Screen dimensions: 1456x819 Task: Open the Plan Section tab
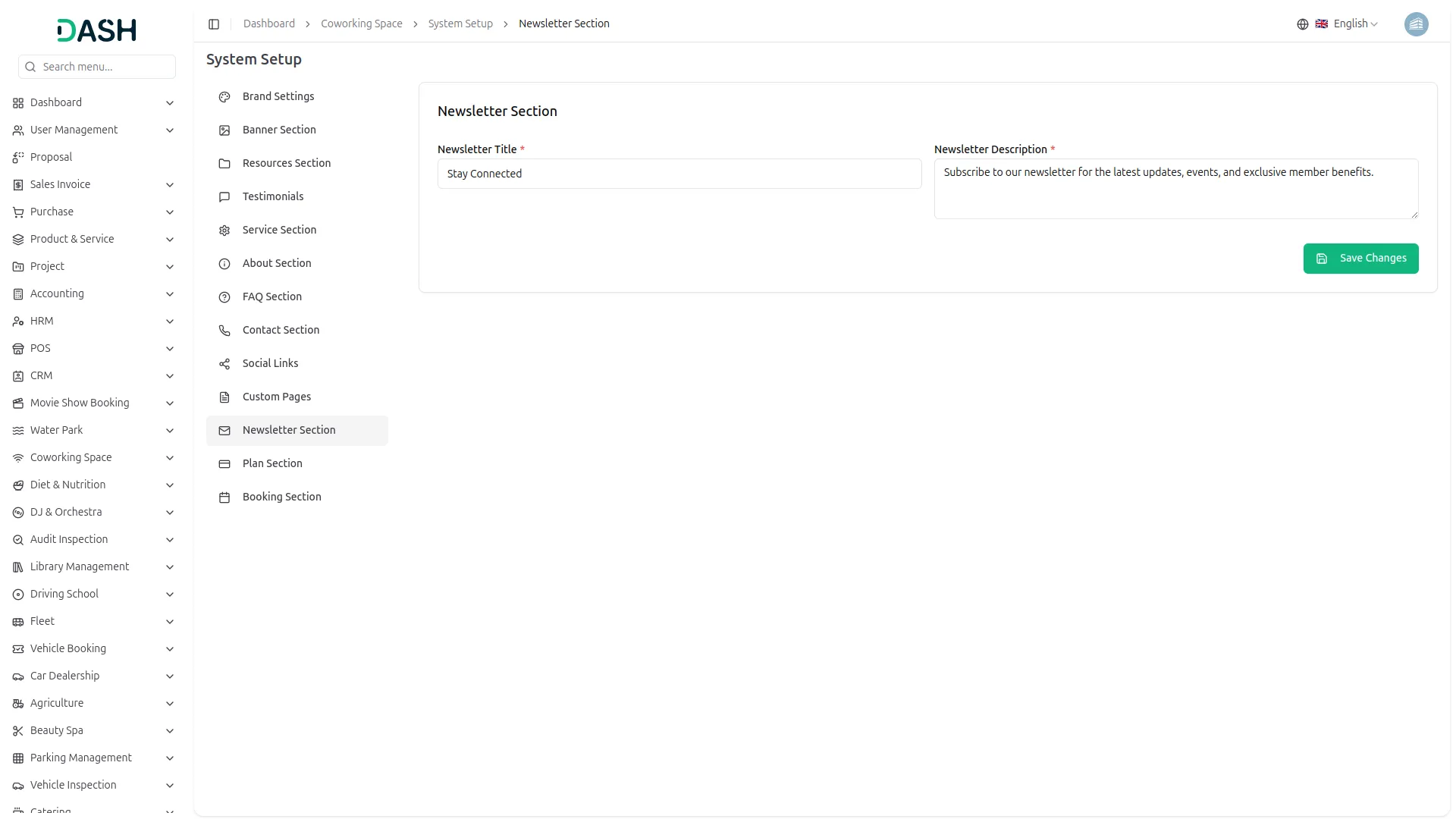click(272, 463)
